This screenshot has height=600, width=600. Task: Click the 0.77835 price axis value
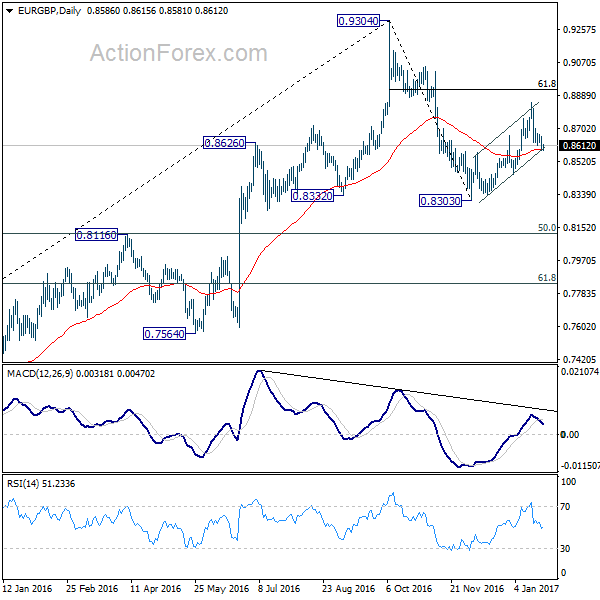click(579, 293)
